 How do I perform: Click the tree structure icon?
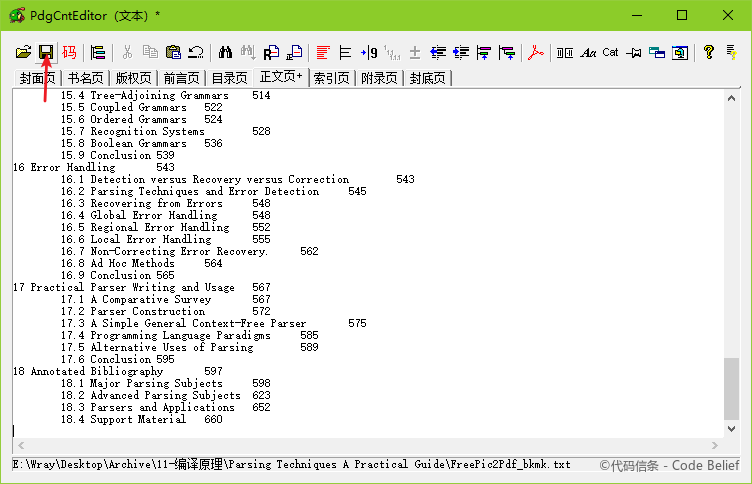point(98,52)
